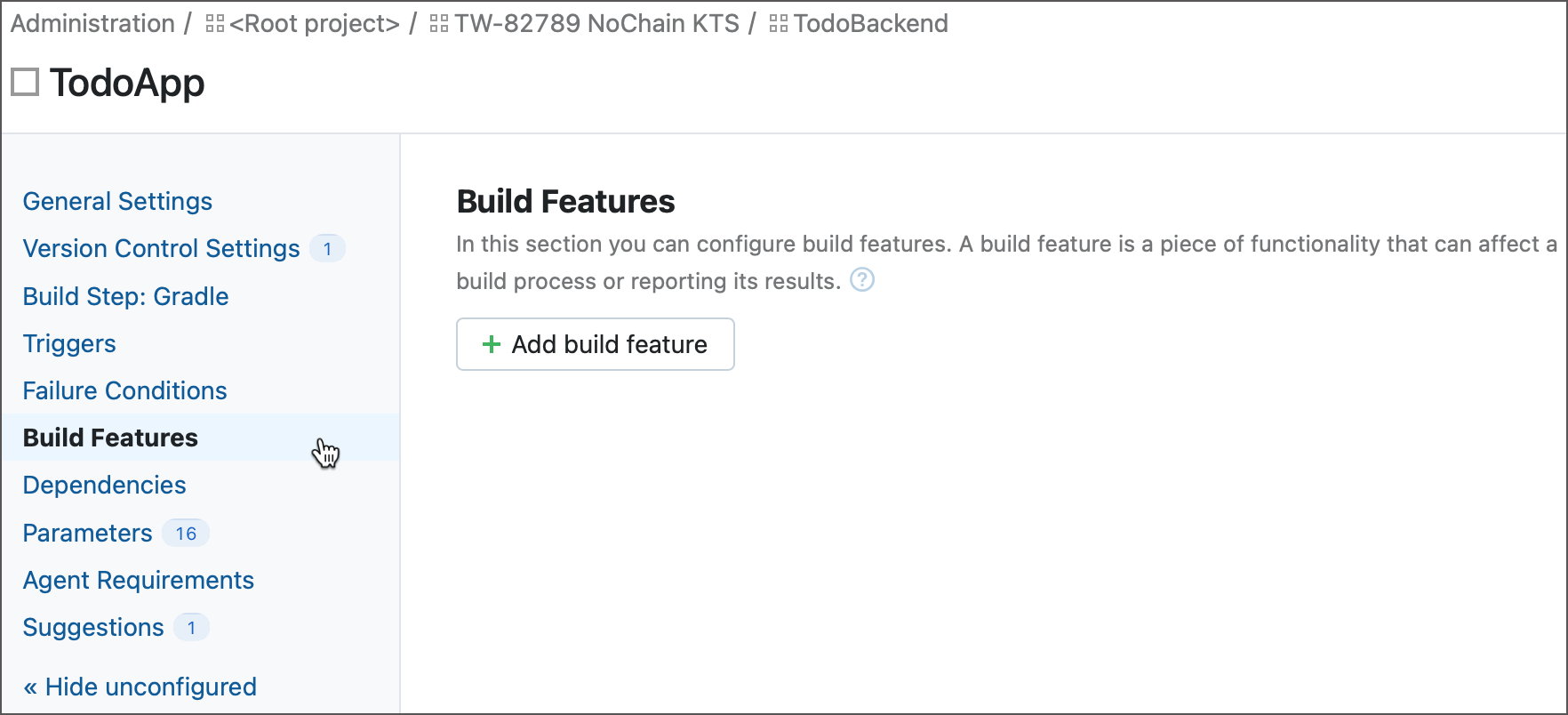Open the Build Features help tooltip icon

tap(860, 279)
